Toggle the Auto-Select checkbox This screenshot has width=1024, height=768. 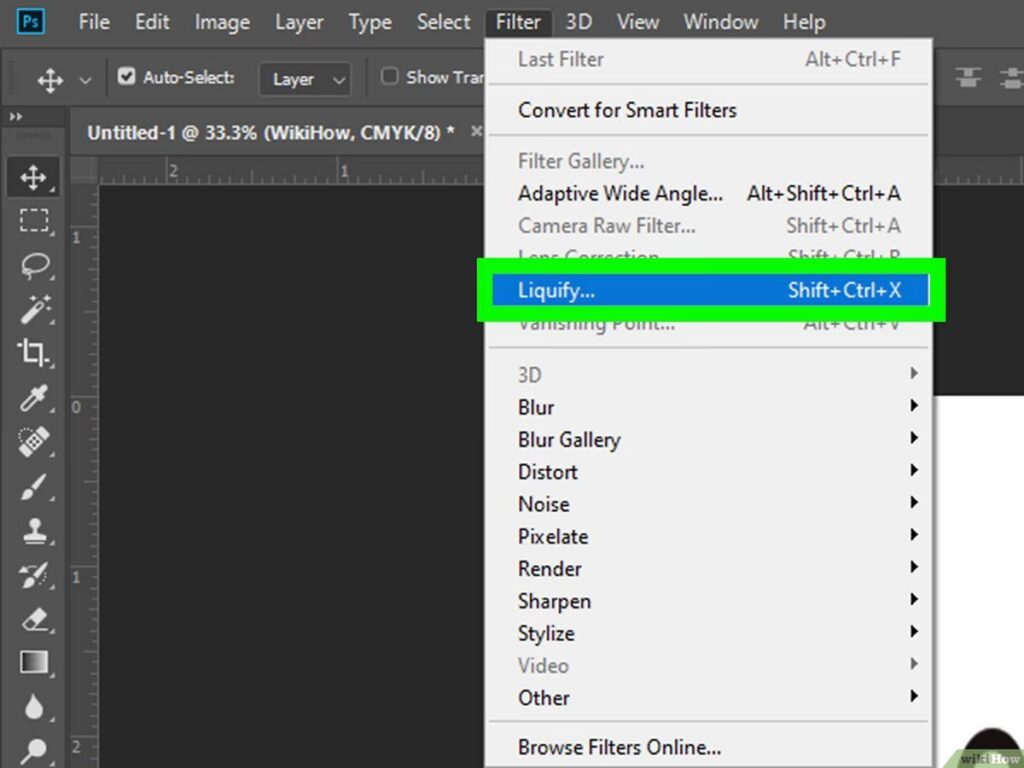pyautogui.click(x=126, y=76)
